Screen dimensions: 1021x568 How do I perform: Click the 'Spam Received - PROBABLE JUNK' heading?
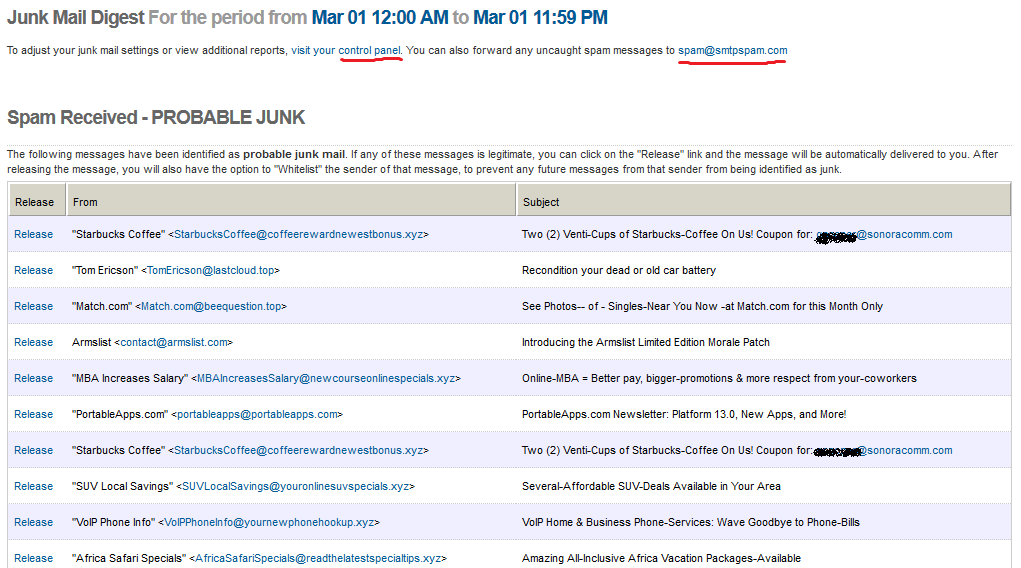156,117
